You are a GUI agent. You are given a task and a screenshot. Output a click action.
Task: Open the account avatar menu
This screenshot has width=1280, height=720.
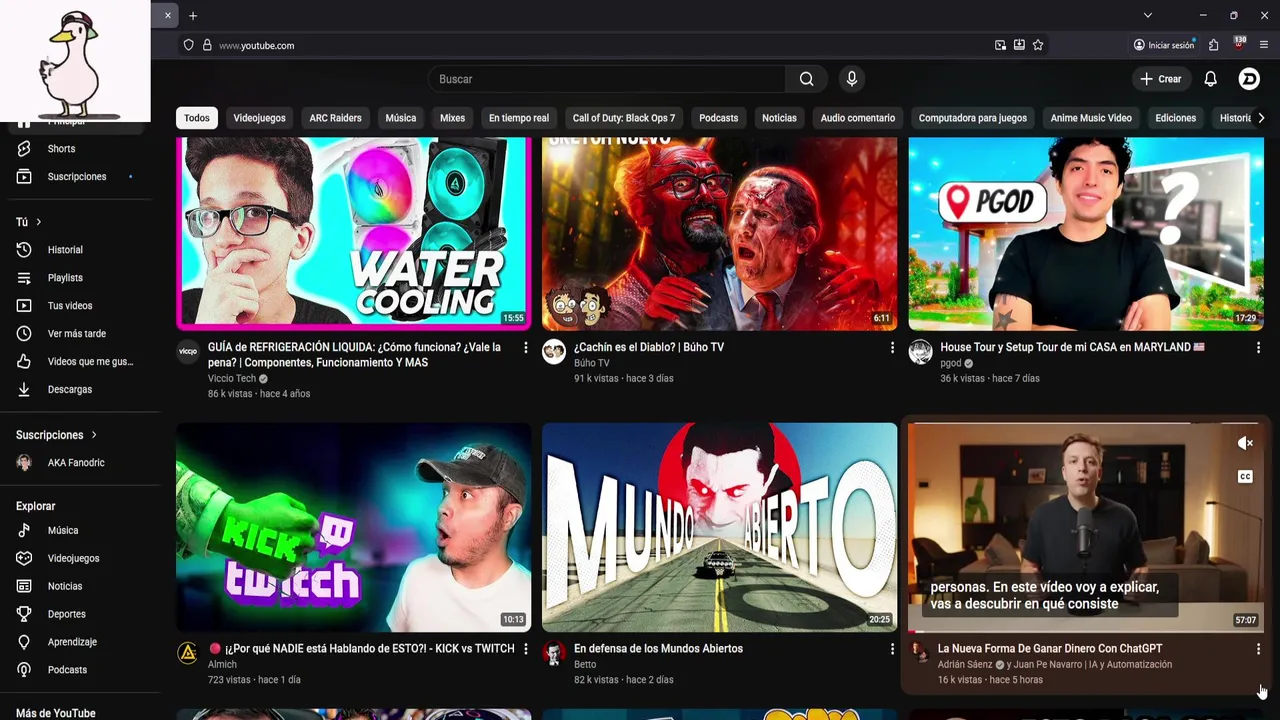(x=1249, y=79)
